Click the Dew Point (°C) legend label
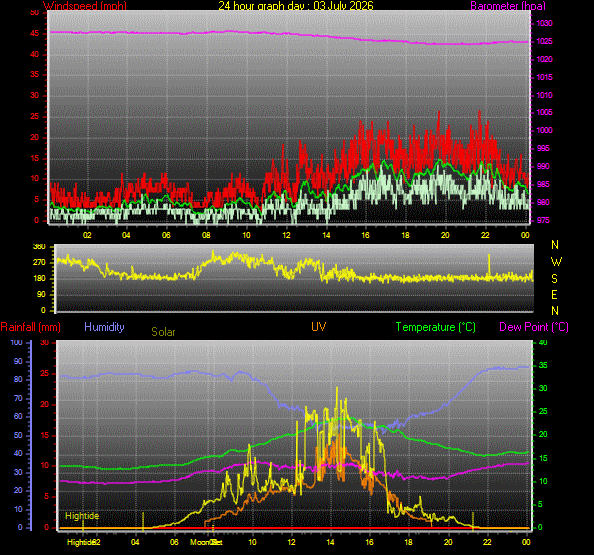The width and height of the screenshot is (594, 555). (x=534, y=327)
